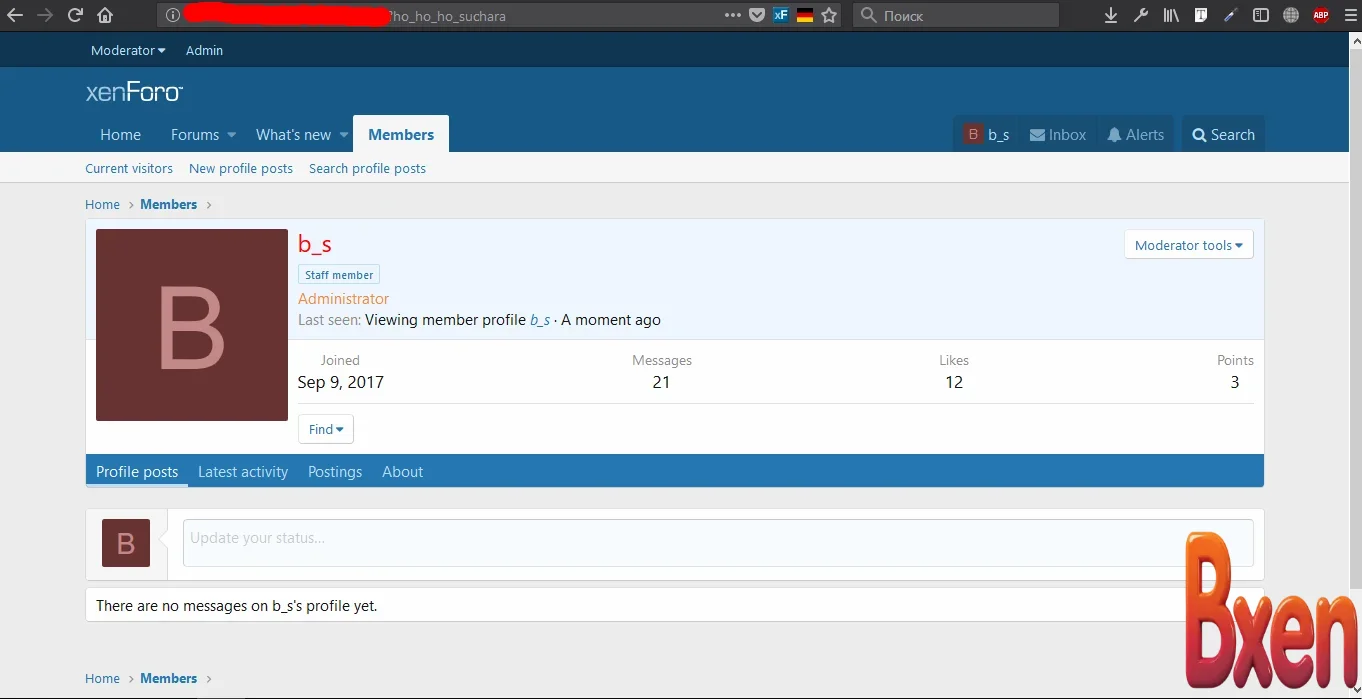The width and height of the screenshot is (1362, 699).
Task: Expand the Find dropdown button
Action: pyautogui.click(x=325, y=429)
